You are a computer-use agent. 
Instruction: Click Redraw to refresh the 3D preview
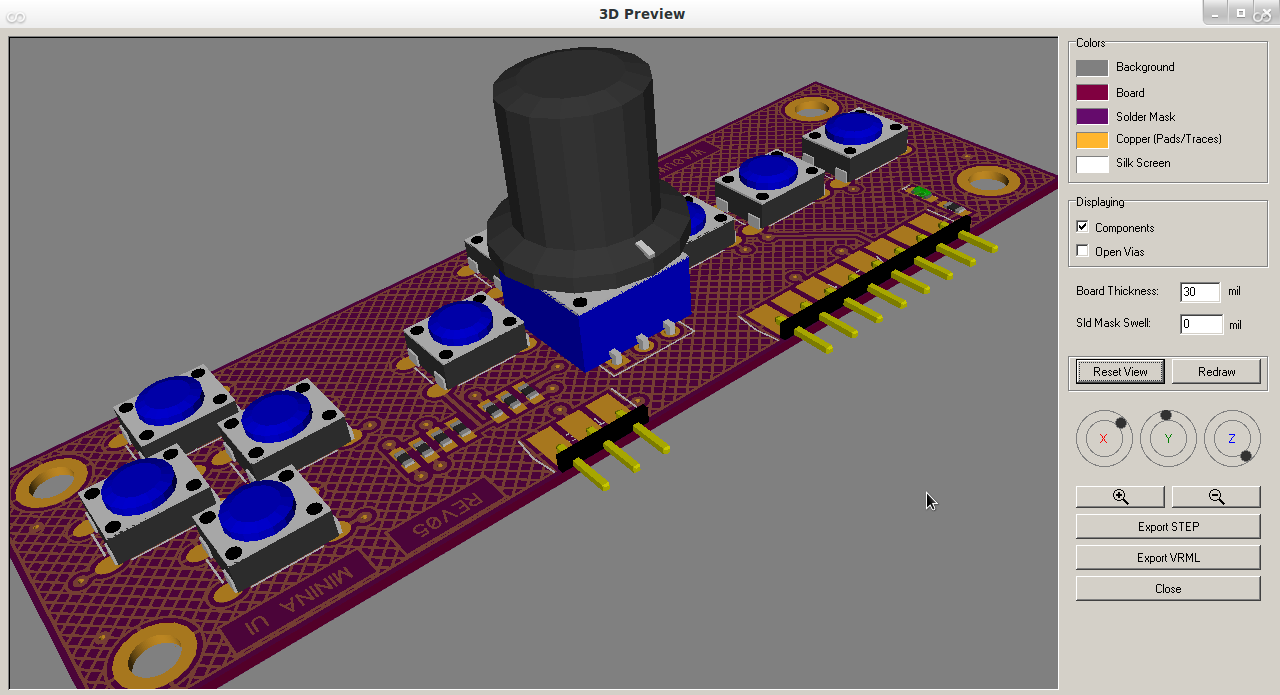coord(1216,371)
